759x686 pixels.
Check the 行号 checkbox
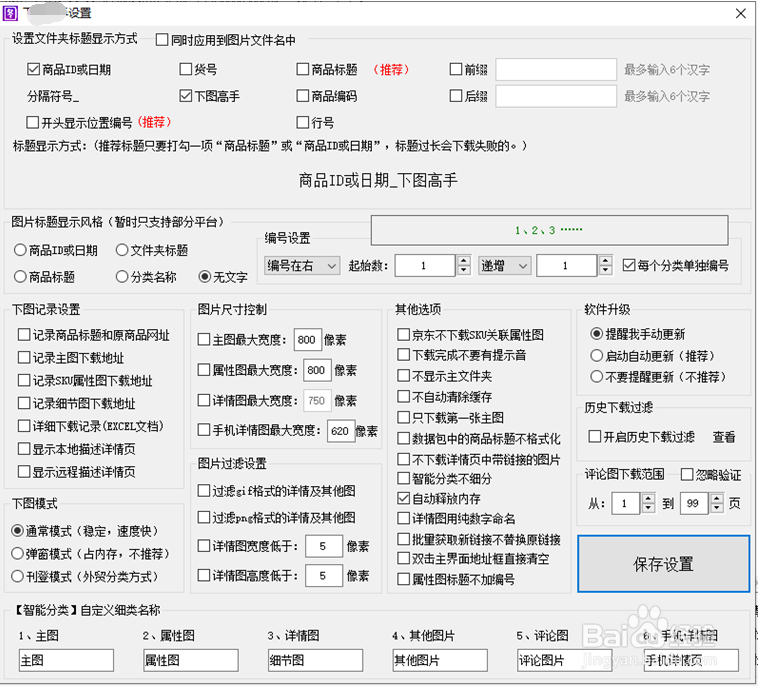point(303,122)
